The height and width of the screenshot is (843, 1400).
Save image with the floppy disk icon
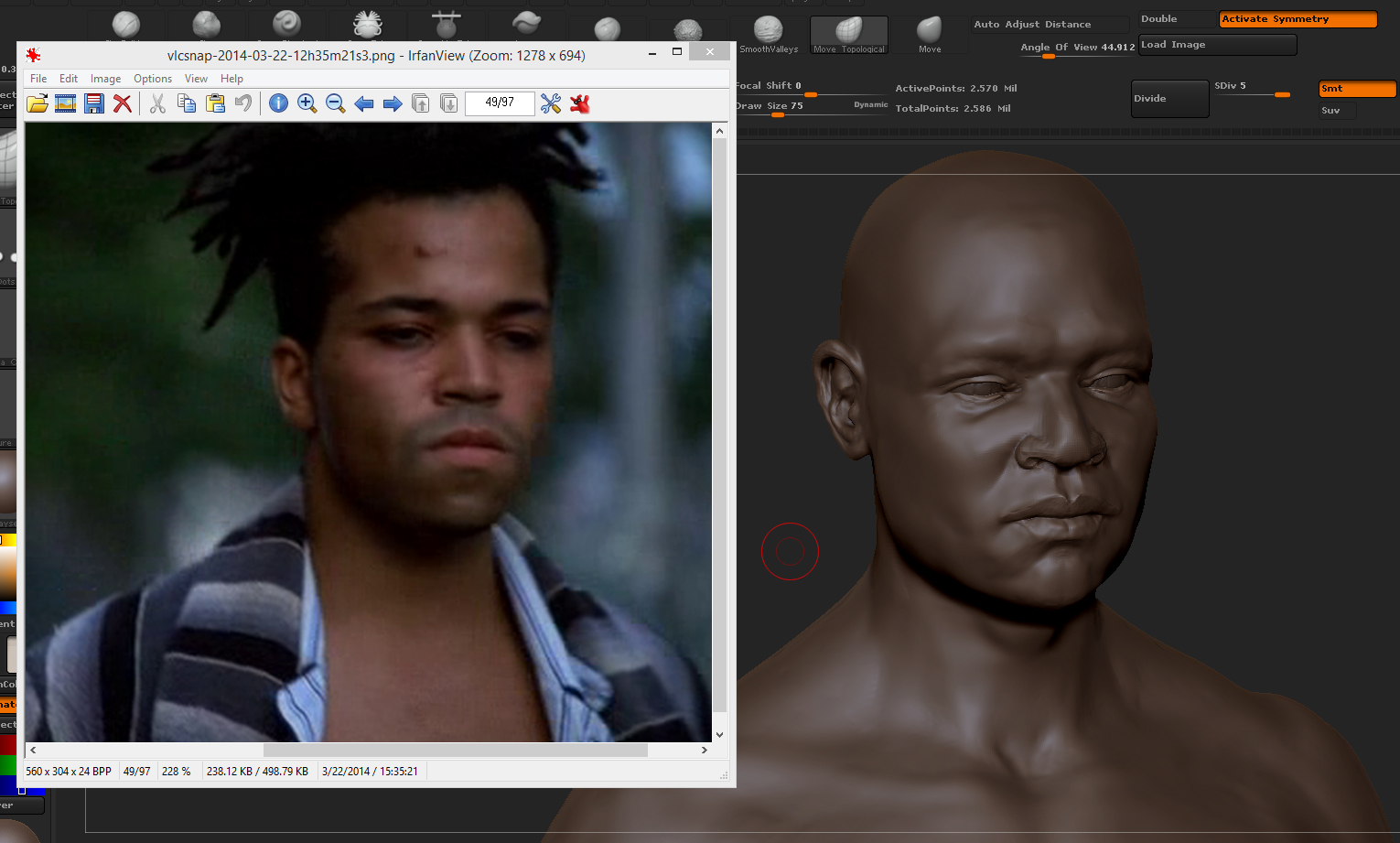coord(93,103)
